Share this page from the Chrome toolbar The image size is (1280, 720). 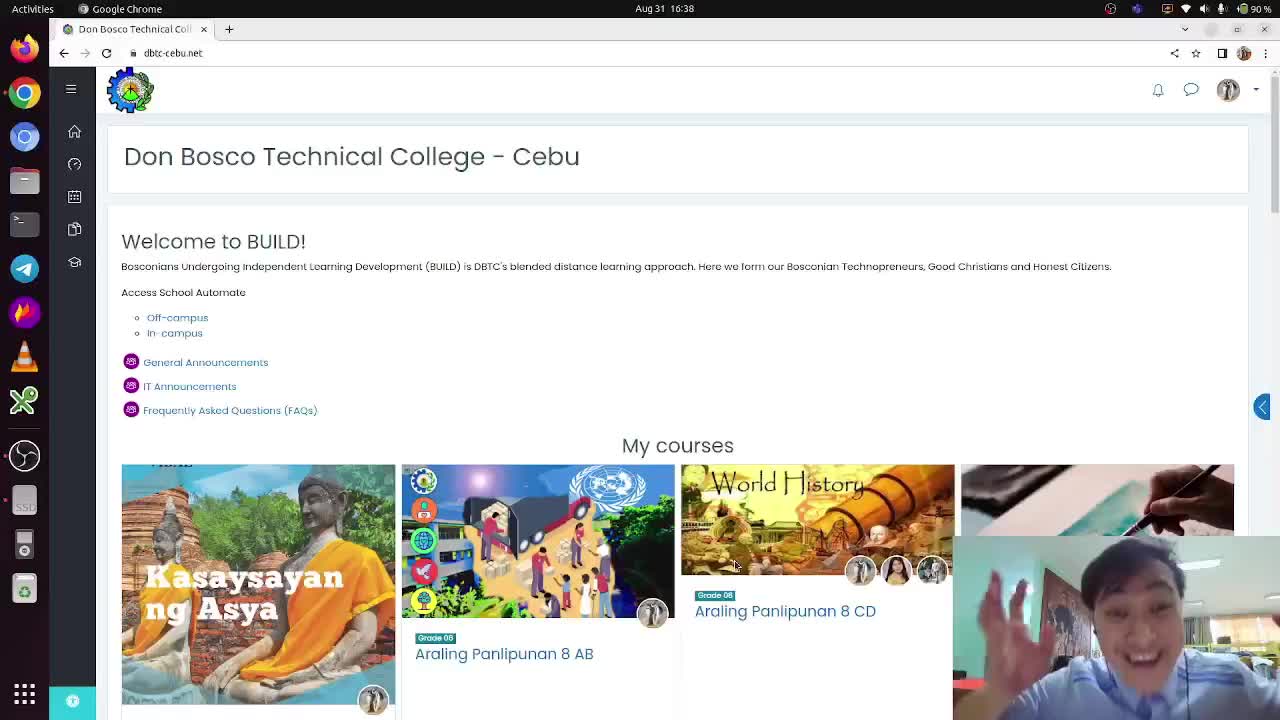(x=1174, y=53)
